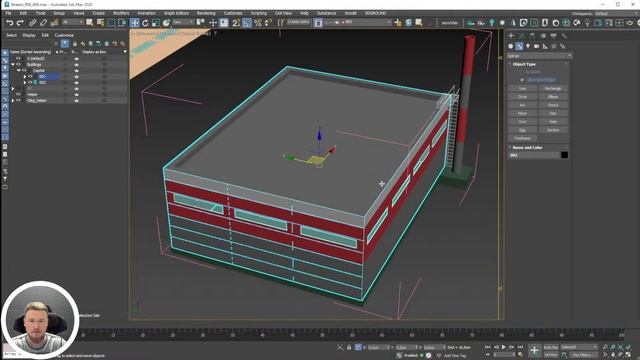Activate the Select and Scale tool
Image resolution: width=640 pixels, height=360 pixels.
tap(156, 23)
